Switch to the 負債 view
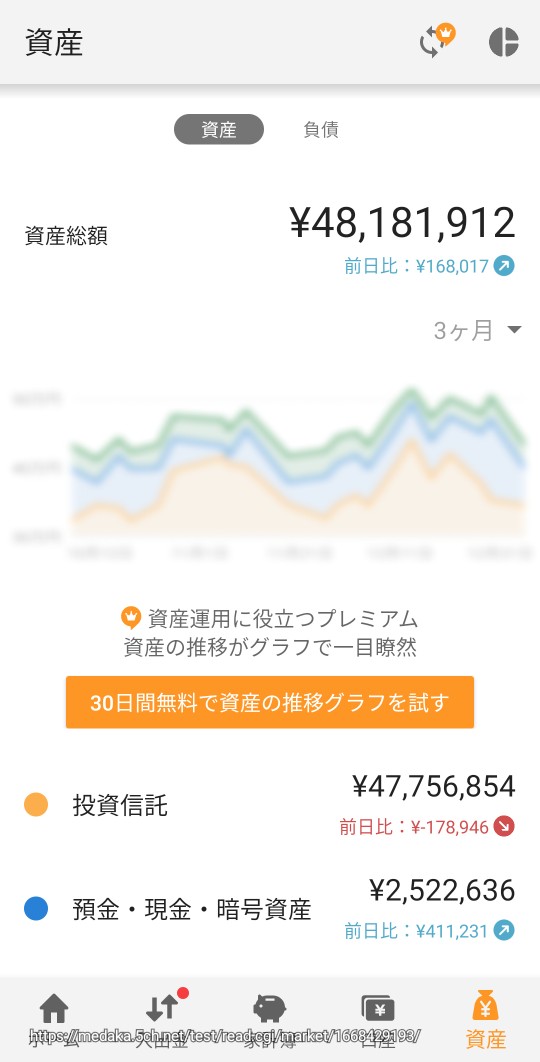This screenshot has height=1062, width=540. [x=321, y=129]
